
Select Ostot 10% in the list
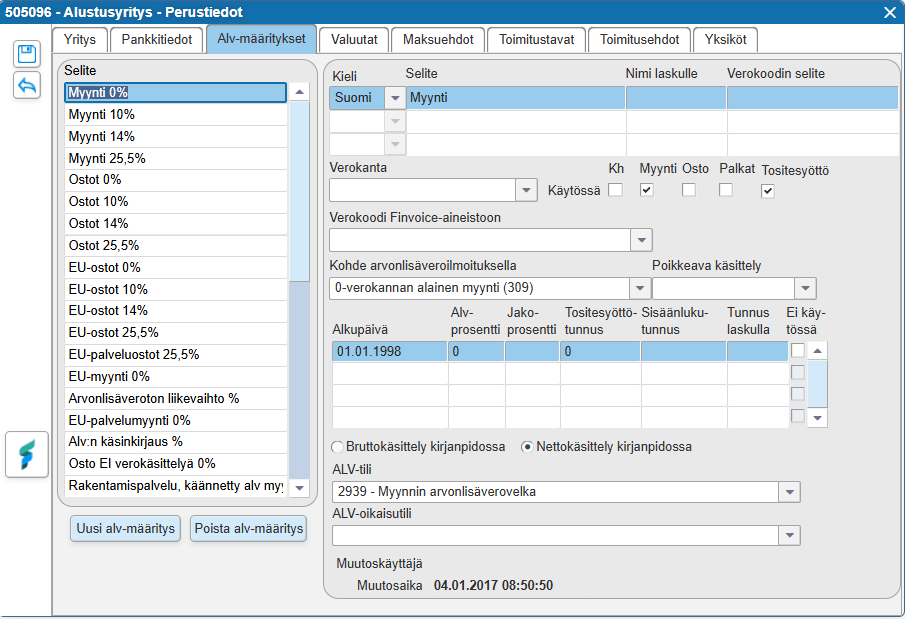click(x=175, y=202)
